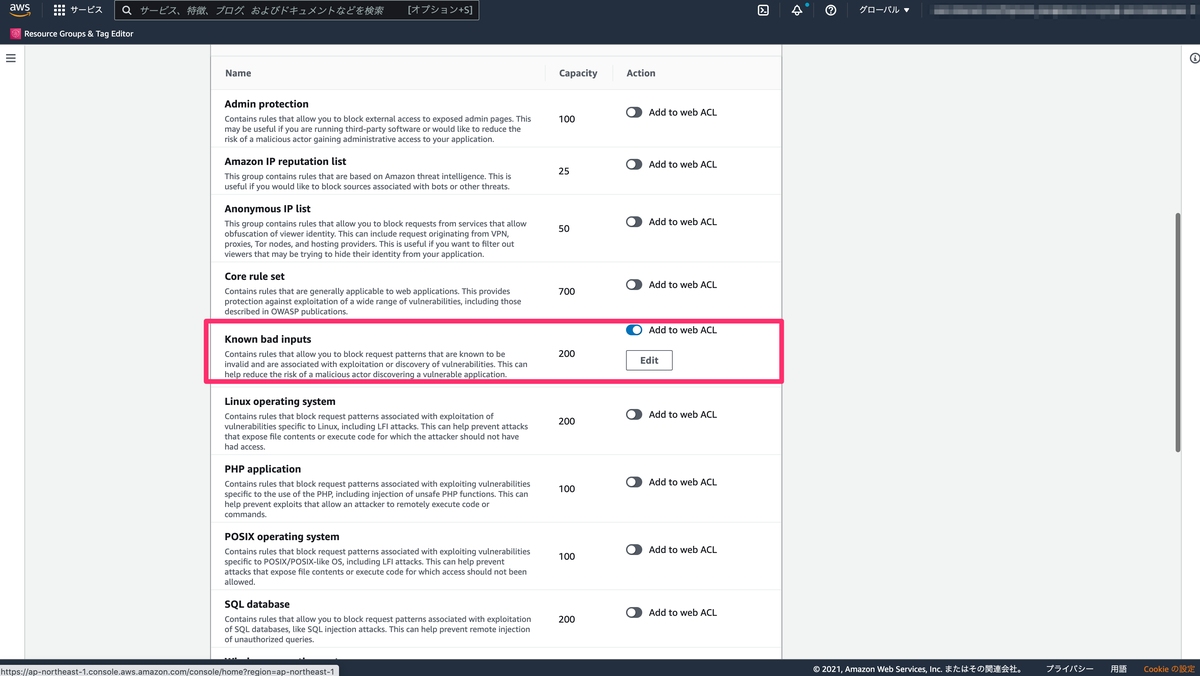Enable Add to web ACL for Admin protection
Image resolution: width=1200 pixels, height=676 pixels.
click(x=633, y=112)
